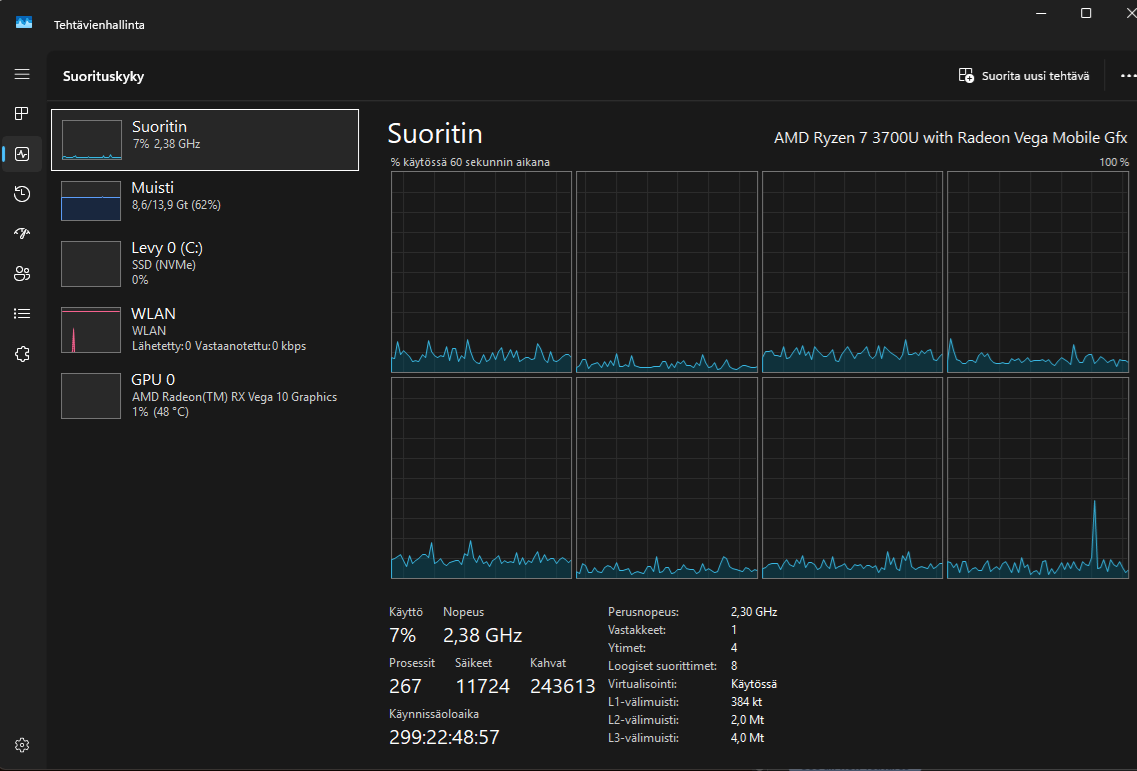Select Suoritin in the resource list
Viewport: 1137px width, 771px height.
pyautogui.click(x=205, y=140)
